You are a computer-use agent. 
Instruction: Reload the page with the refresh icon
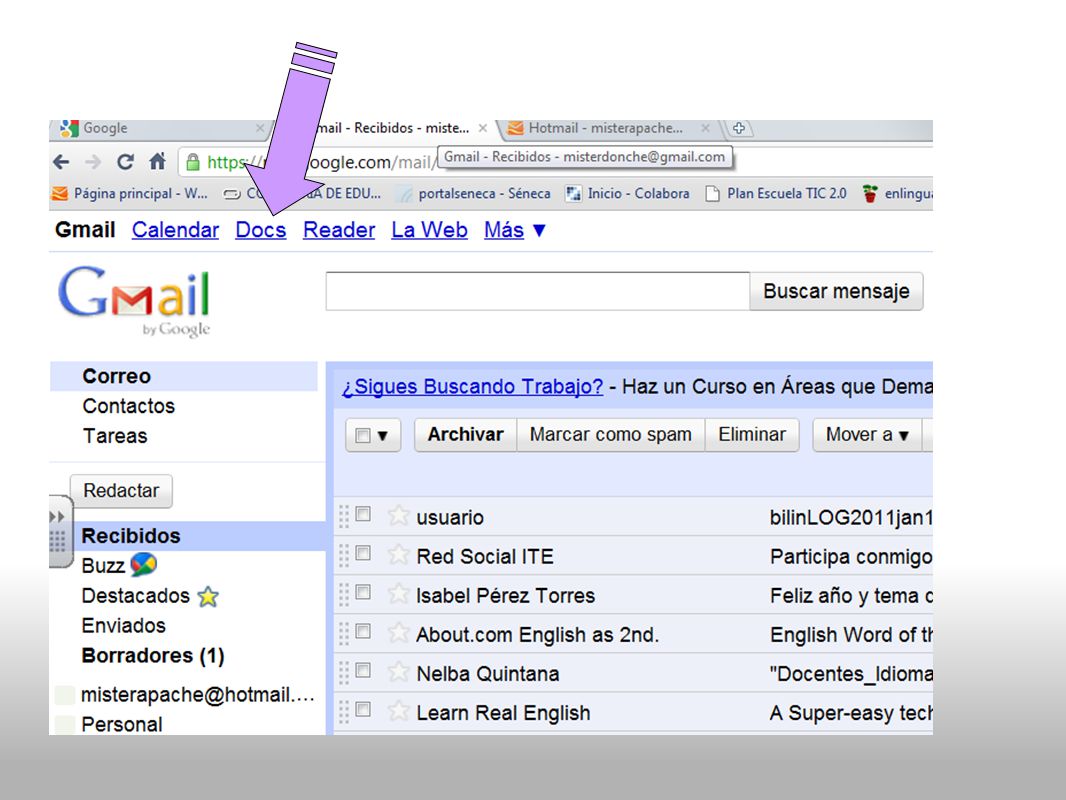pyautogui.click(x=125, y=162)
